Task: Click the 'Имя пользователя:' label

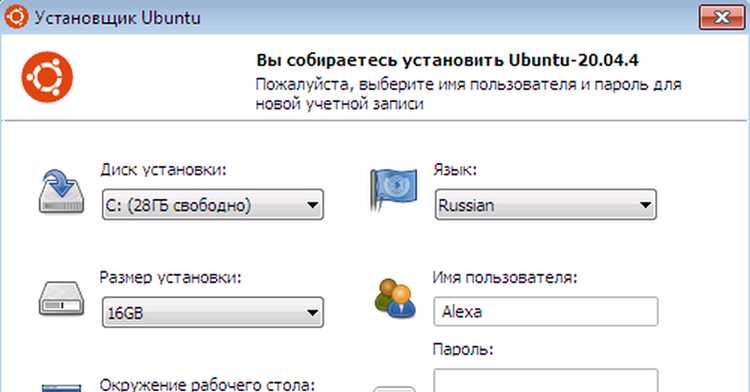Action: click(505, 278)
